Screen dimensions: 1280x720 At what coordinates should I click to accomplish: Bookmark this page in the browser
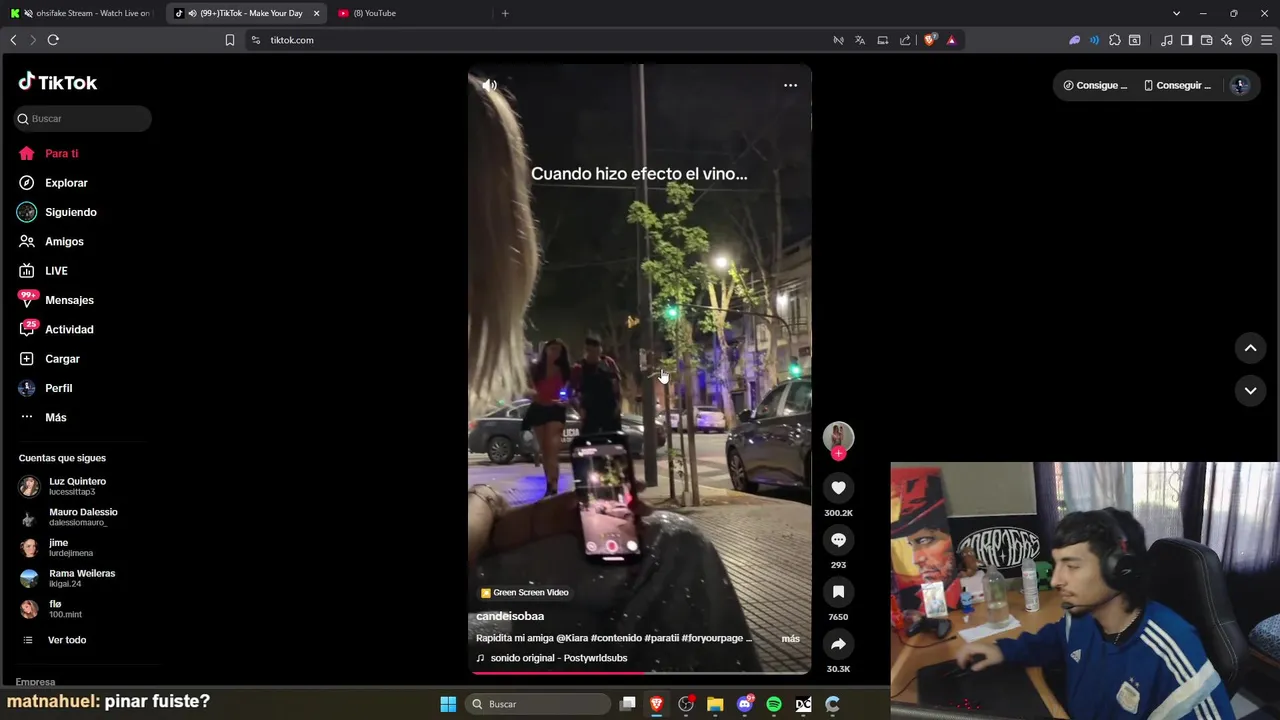pos(230,40)
